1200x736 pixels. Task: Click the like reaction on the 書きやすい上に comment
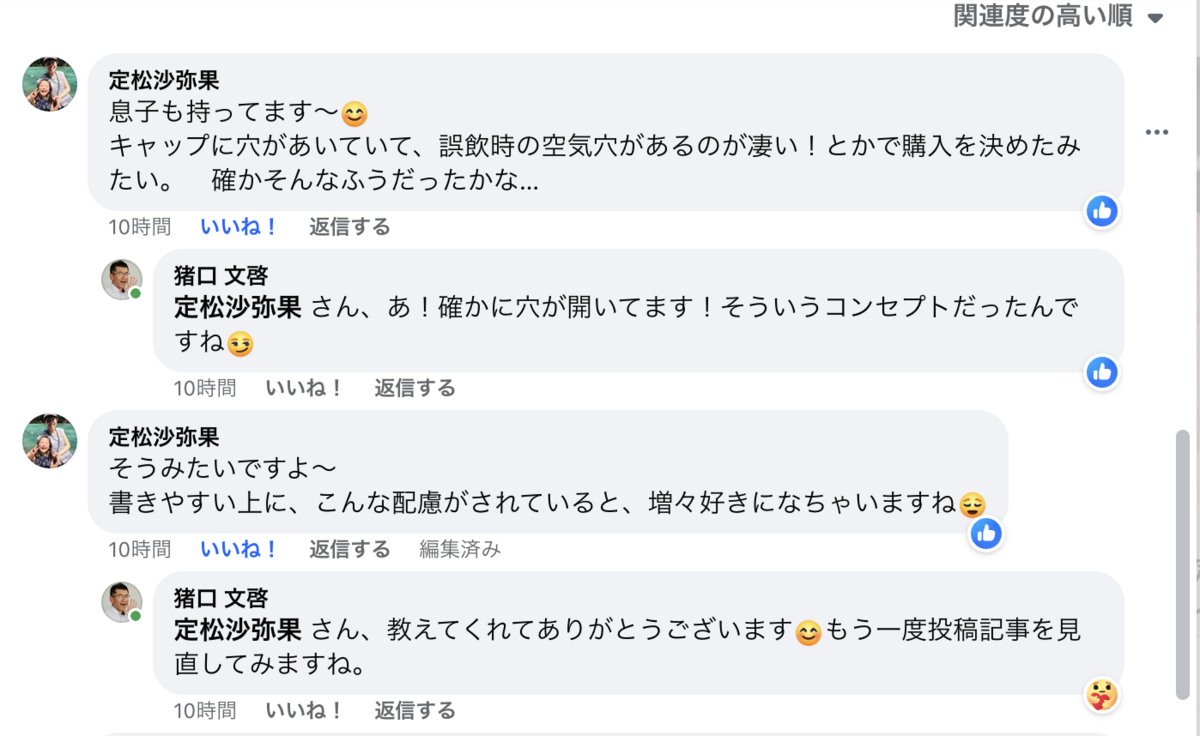coord(986,533)
